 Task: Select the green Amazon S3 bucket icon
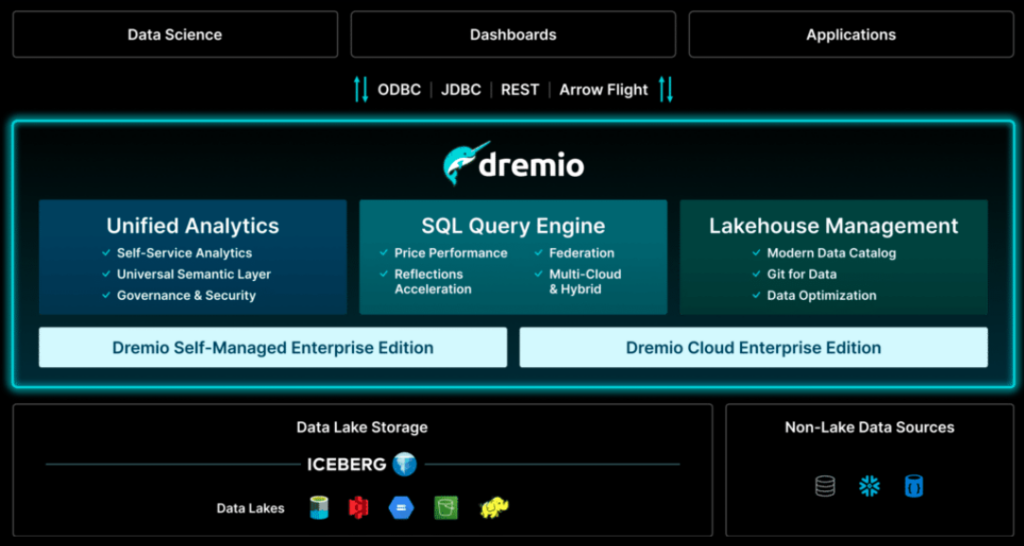pos(446,507)
